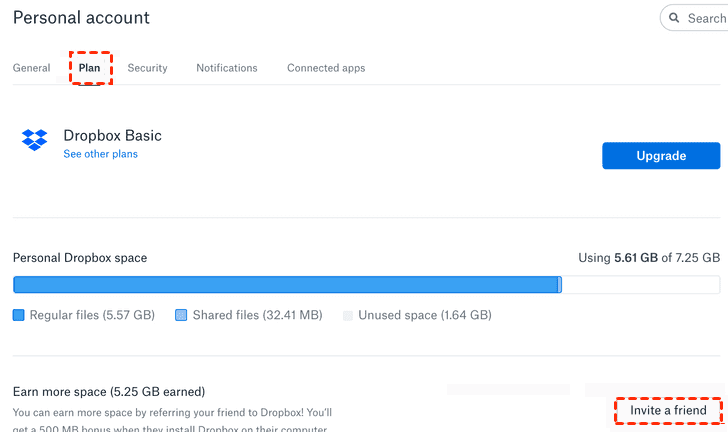Click the Invite a friend button
728x432 pixels.
click(x=668, y=410)
